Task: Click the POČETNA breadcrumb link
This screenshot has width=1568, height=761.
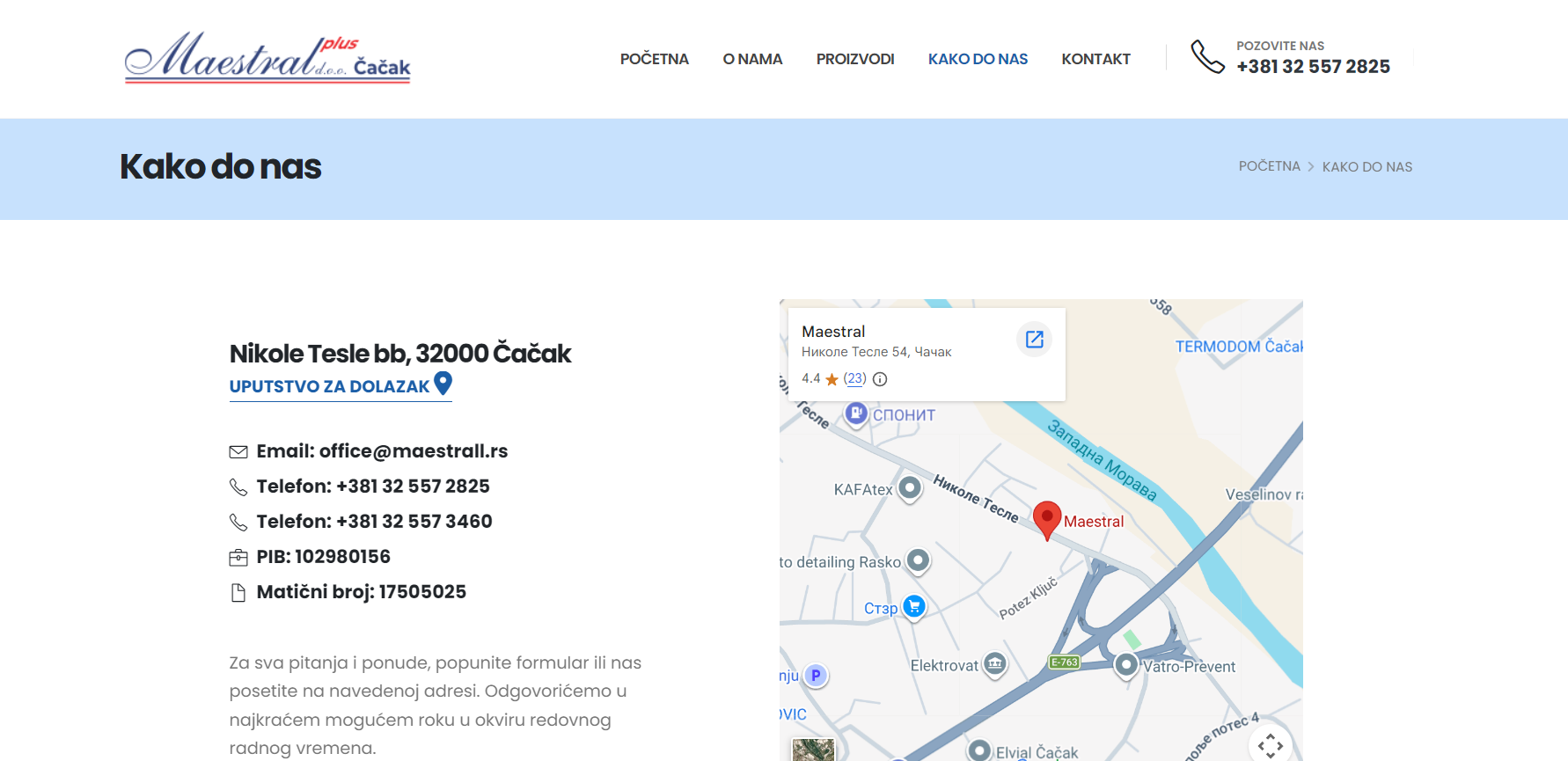Action: tap(1269, 166)
